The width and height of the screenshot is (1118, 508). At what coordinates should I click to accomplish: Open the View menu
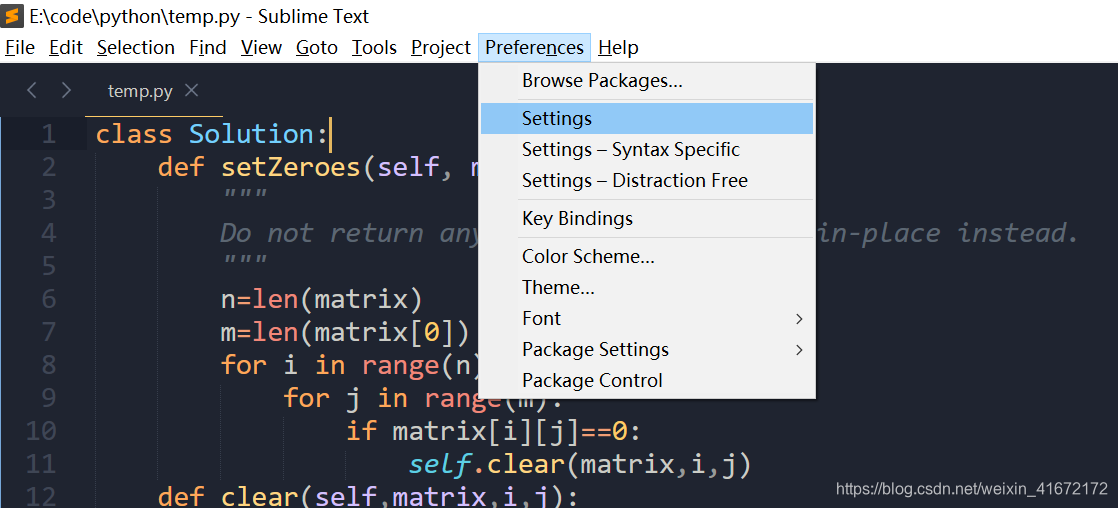[261, 48]
